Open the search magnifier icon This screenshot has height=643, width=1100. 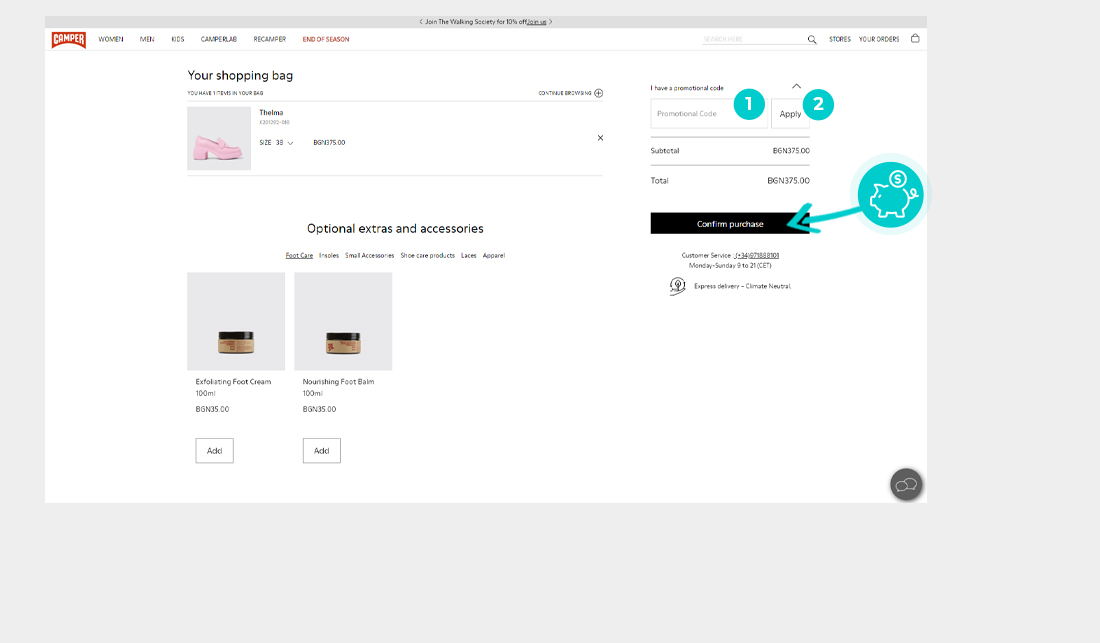click(x=812, y=39)
